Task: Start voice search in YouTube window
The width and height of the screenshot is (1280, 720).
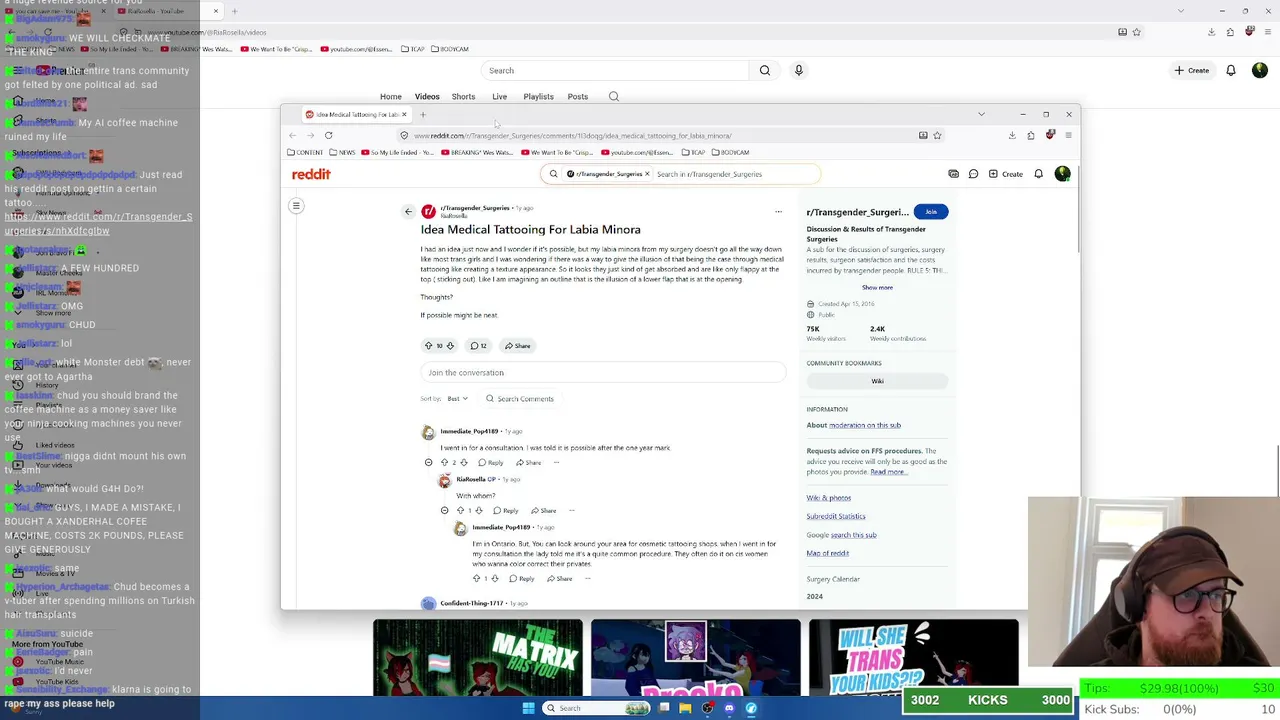Action: (x=798, y=70)
